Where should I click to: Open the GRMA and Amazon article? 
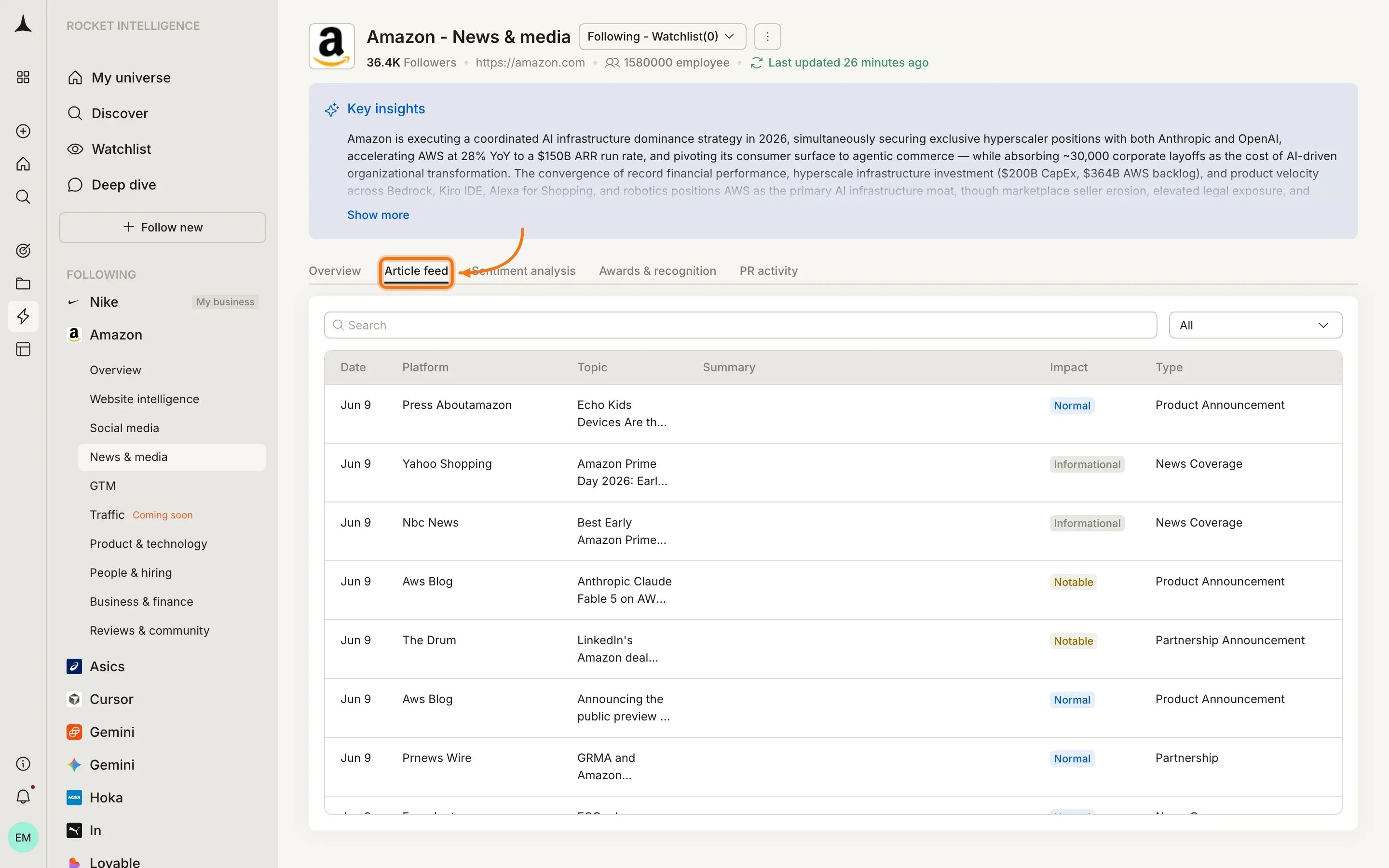833,766
